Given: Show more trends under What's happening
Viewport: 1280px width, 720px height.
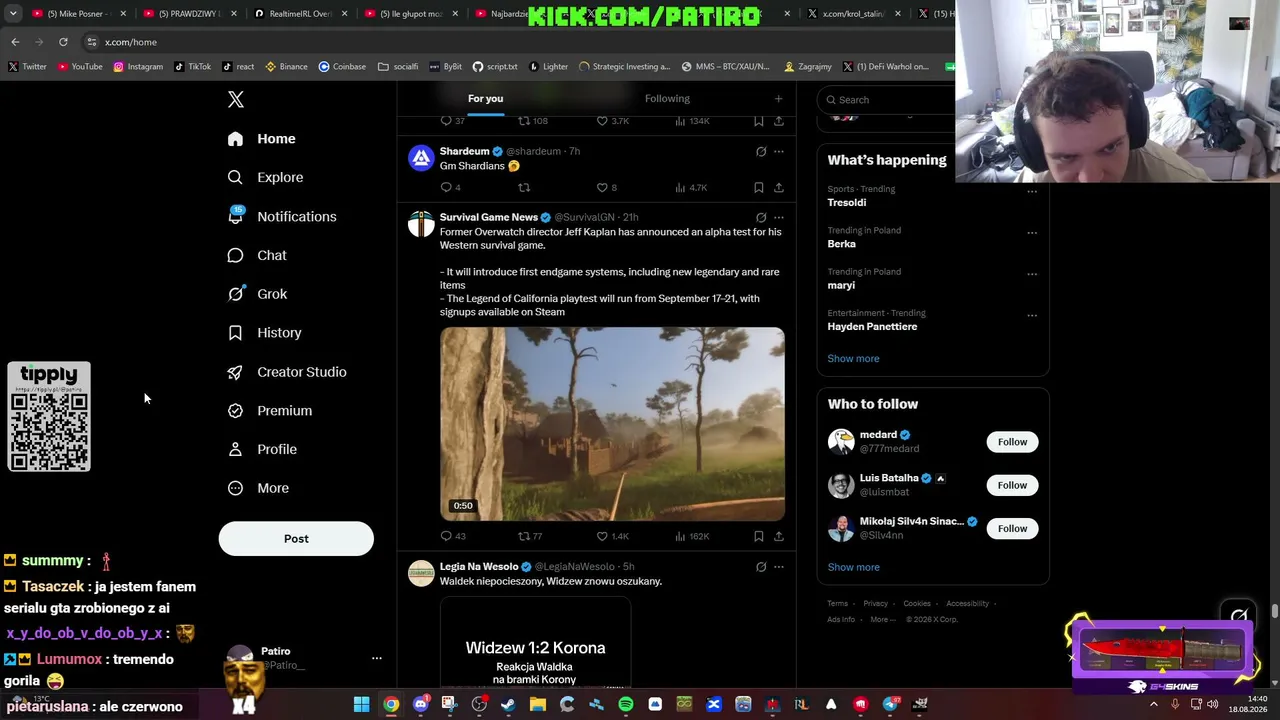Looking at the screenshot, I should coord(853,358).
